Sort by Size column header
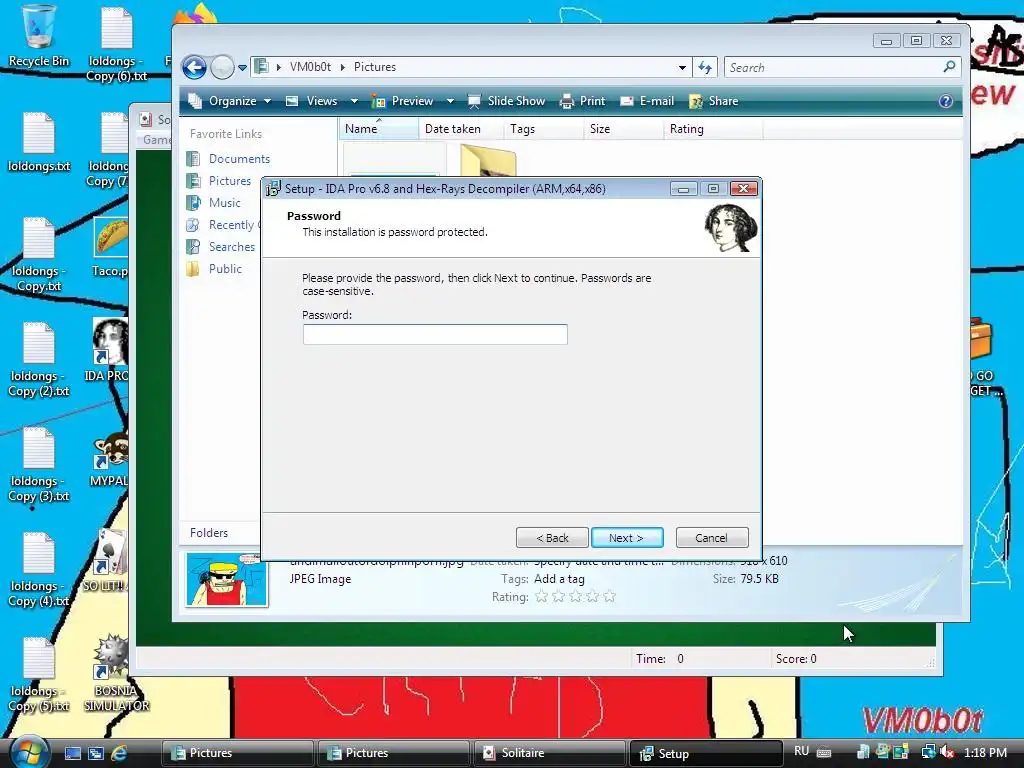1024x768 pixels. tap(623, 129)
